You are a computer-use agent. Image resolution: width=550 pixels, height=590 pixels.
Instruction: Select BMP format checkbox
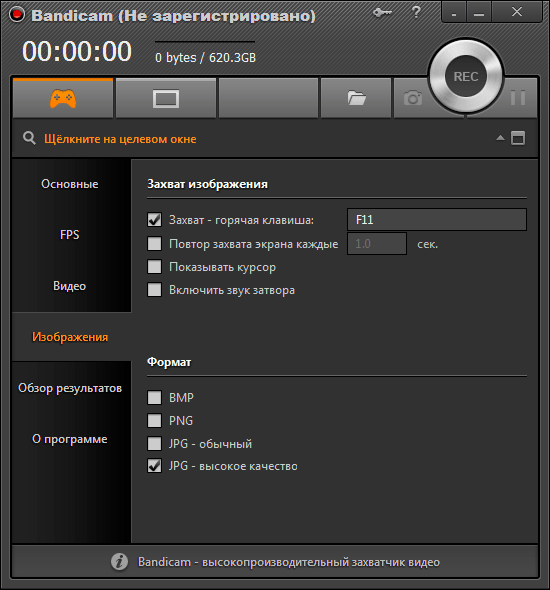coord(154,397)
